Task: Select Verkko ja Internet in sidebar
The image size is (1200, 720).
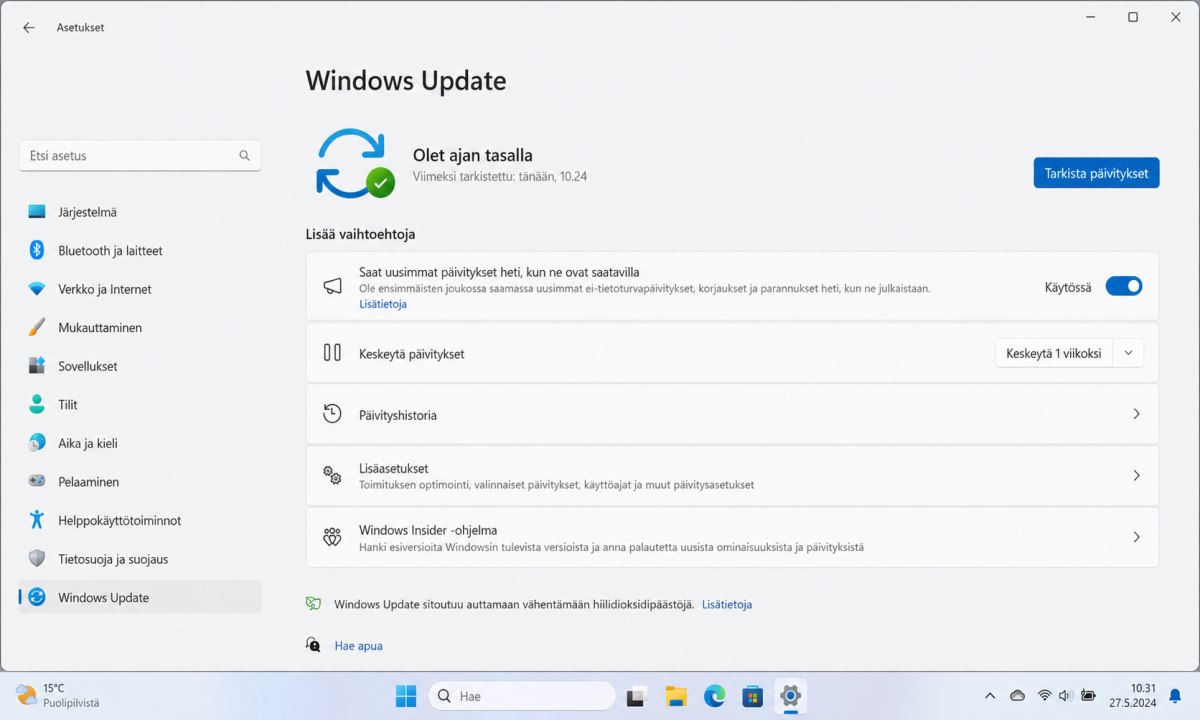Action: [x=140, y=289]
